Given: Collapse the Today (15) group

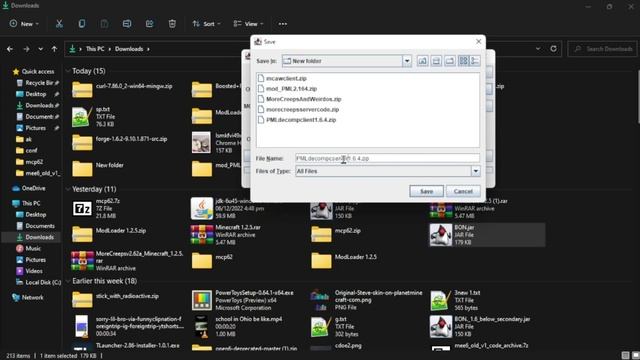Looking at the screenshot, I should (68, 71).
